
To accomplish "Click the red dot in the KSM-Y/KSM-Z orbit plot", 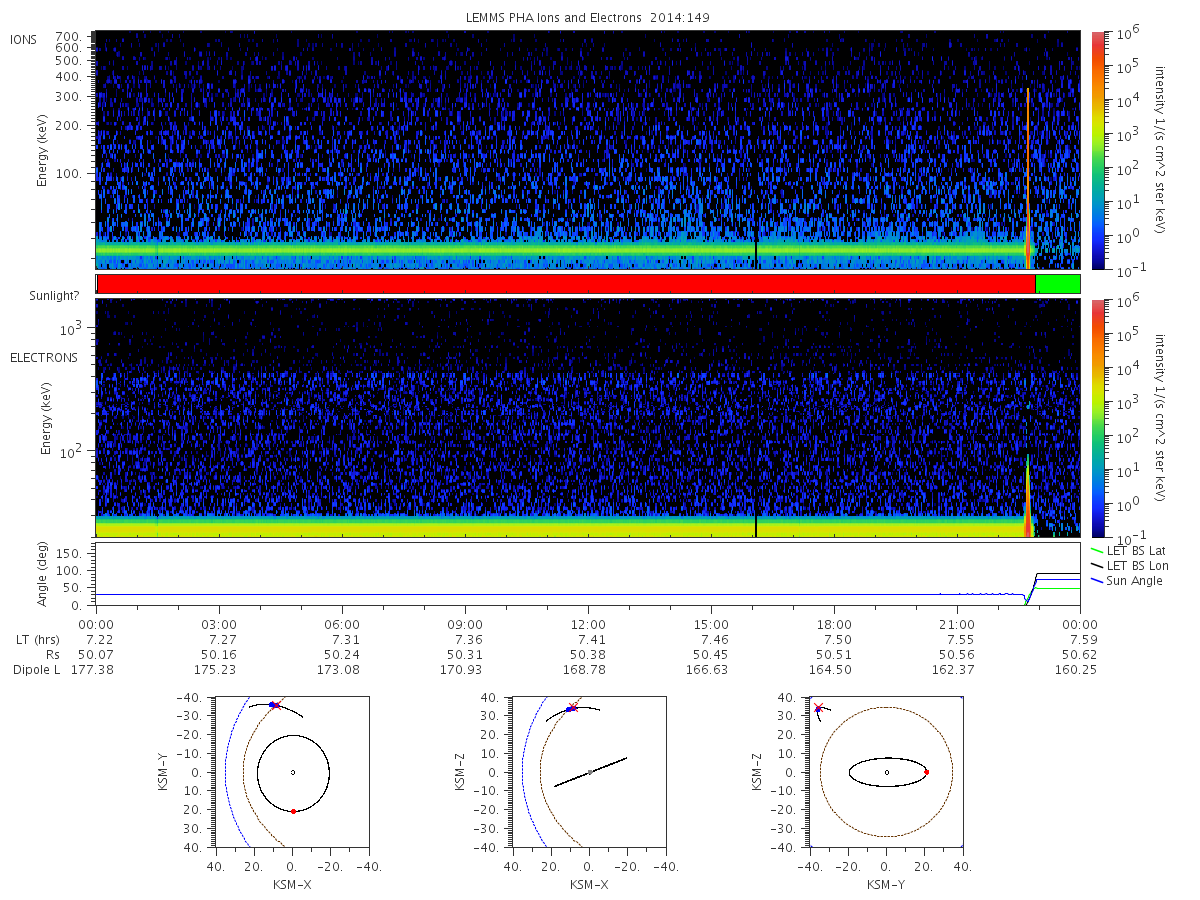I will pyautogui.click(x=926, y=772).
